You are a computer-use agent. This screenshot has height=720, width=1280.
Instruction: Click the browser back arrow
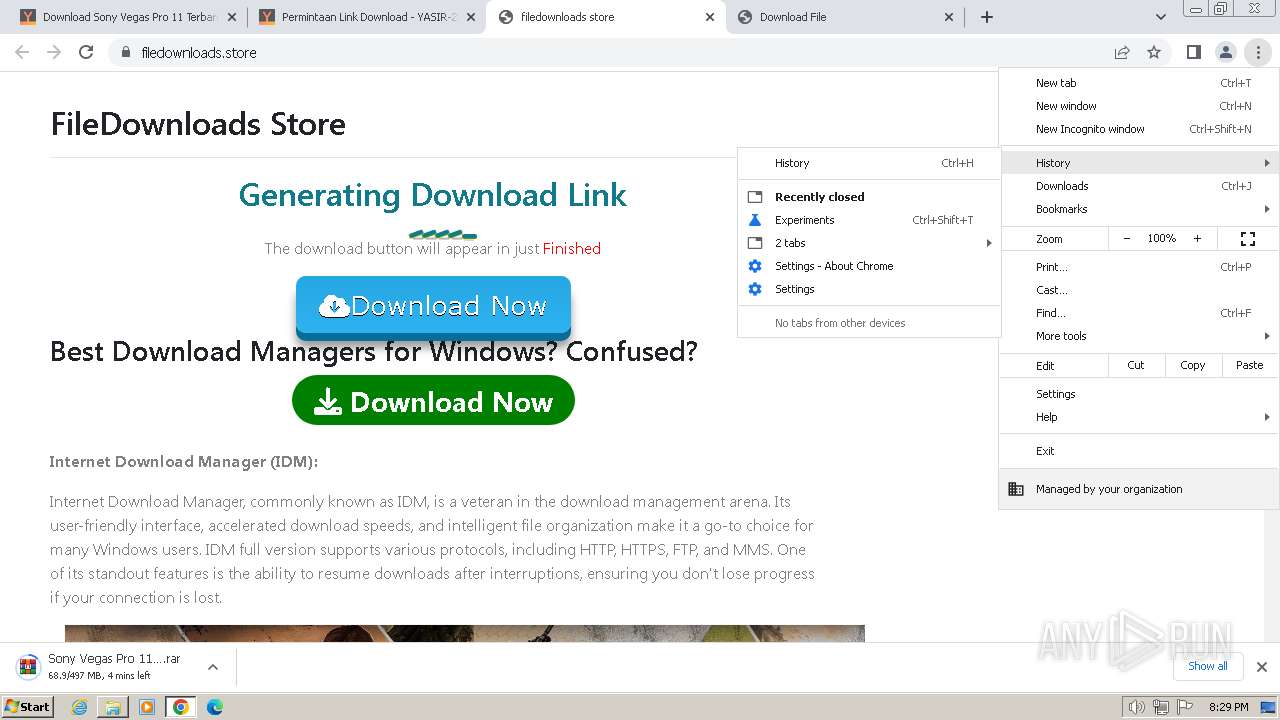(22, 52)
